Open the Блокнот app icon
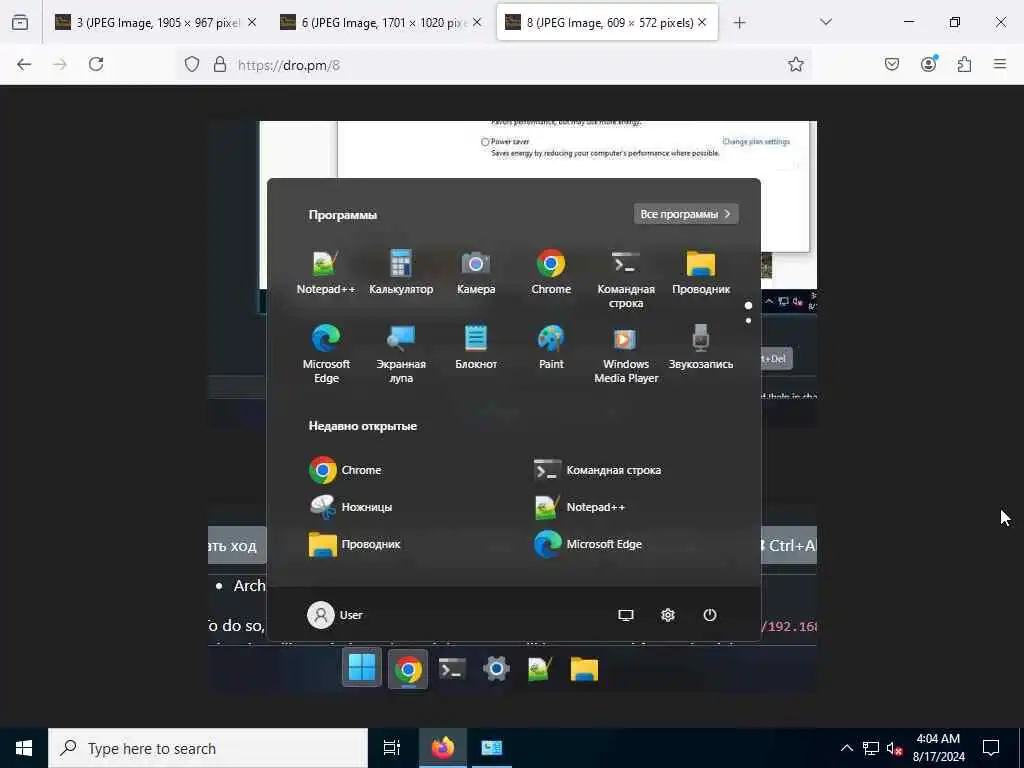Viewport: 1024px width, 768px height. click(475, 347)
